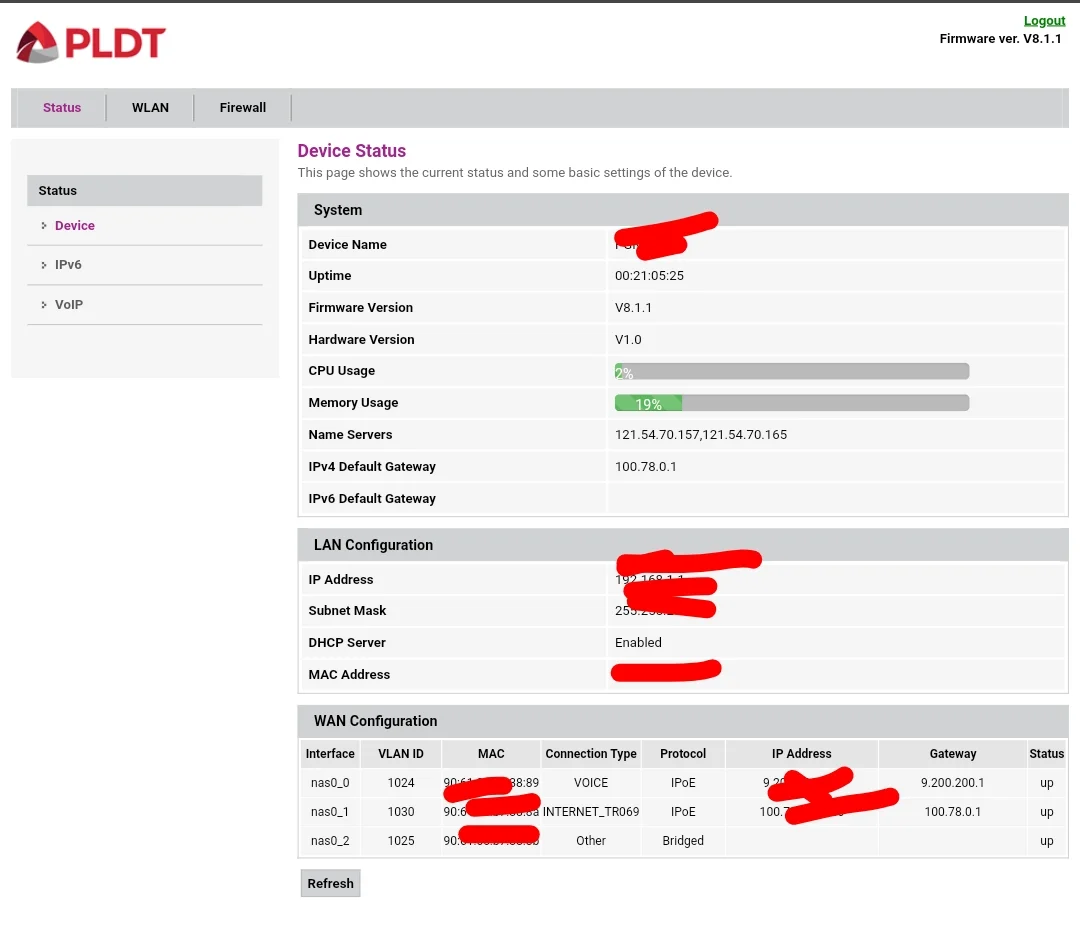Click the WAN Configuration section header
1080x932 pixels.
point(683,721)
